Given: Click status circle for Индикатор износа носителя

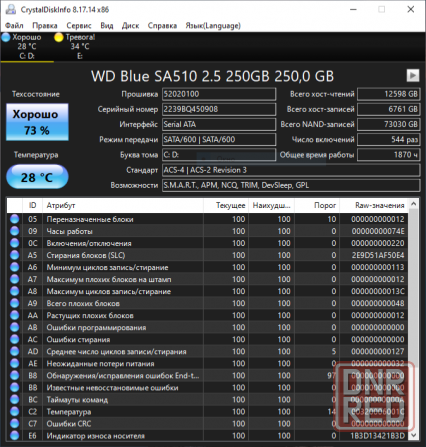Looking at the screenshot, I should (14, 435).
